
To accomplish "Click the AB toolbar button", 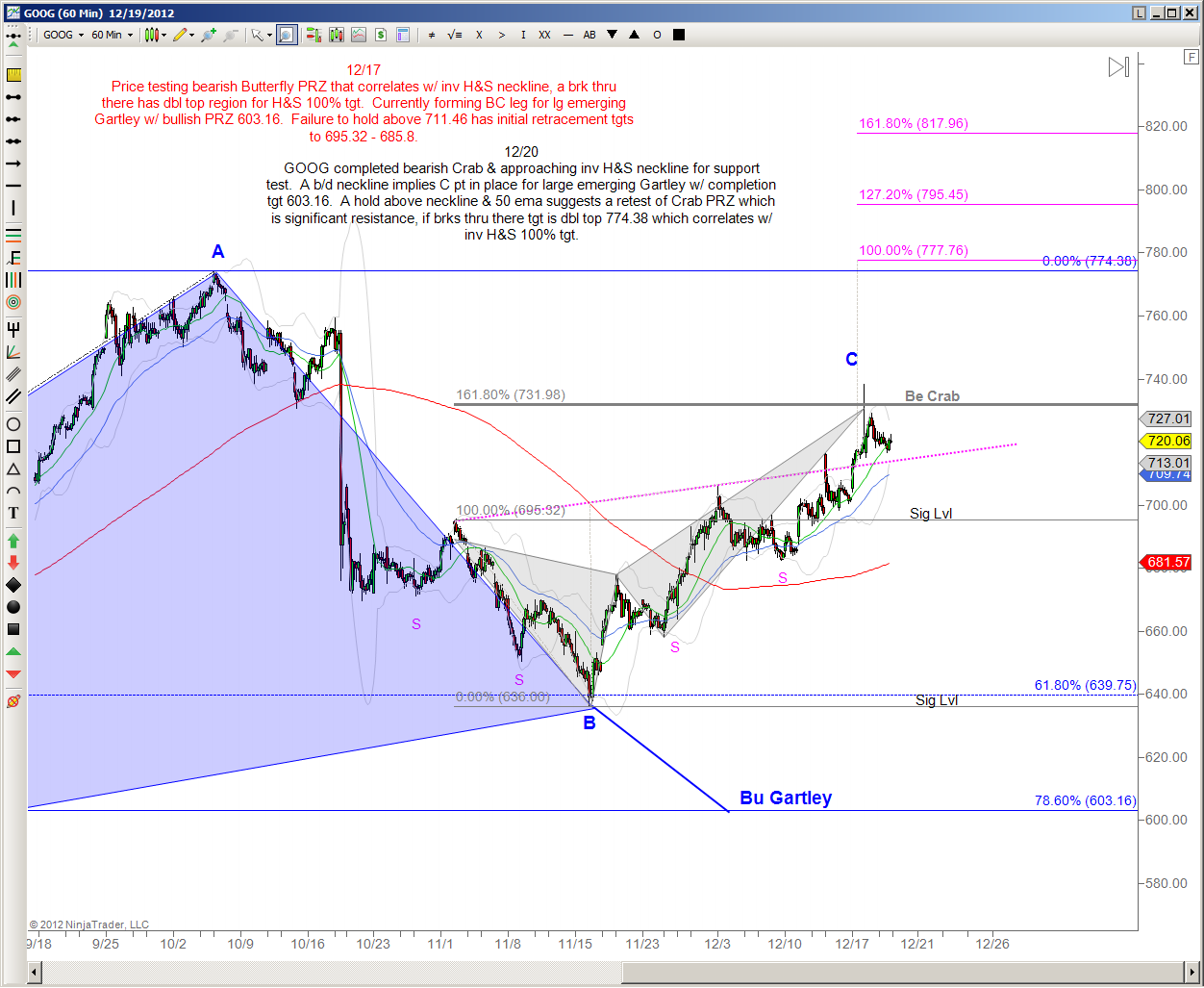I will pos(589,35).
